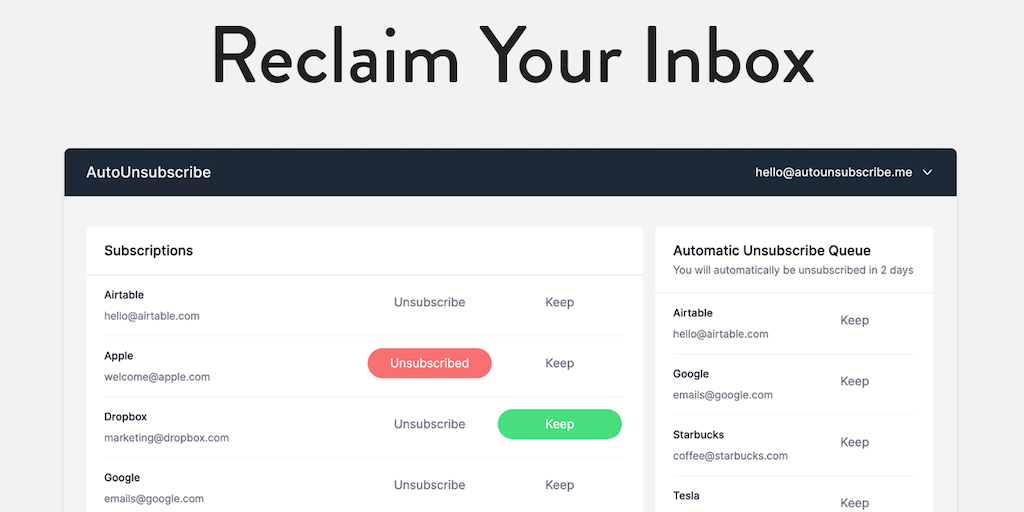The image size is (1024, 512).
Task: Click the coffee@starbucks.com queue address
Action: tap(730, 456)
